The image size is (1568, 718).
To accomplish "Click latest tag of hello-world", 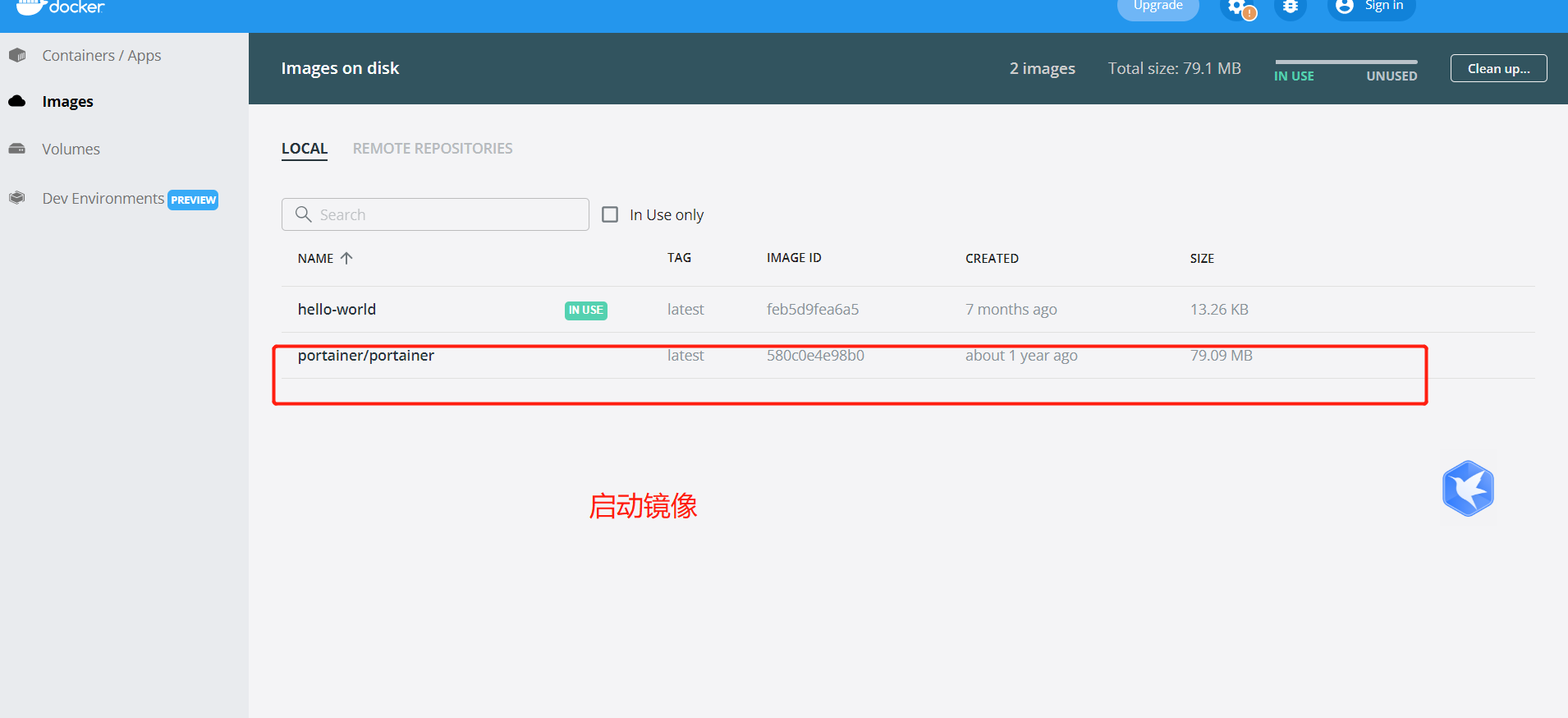I will click(685, 310).
